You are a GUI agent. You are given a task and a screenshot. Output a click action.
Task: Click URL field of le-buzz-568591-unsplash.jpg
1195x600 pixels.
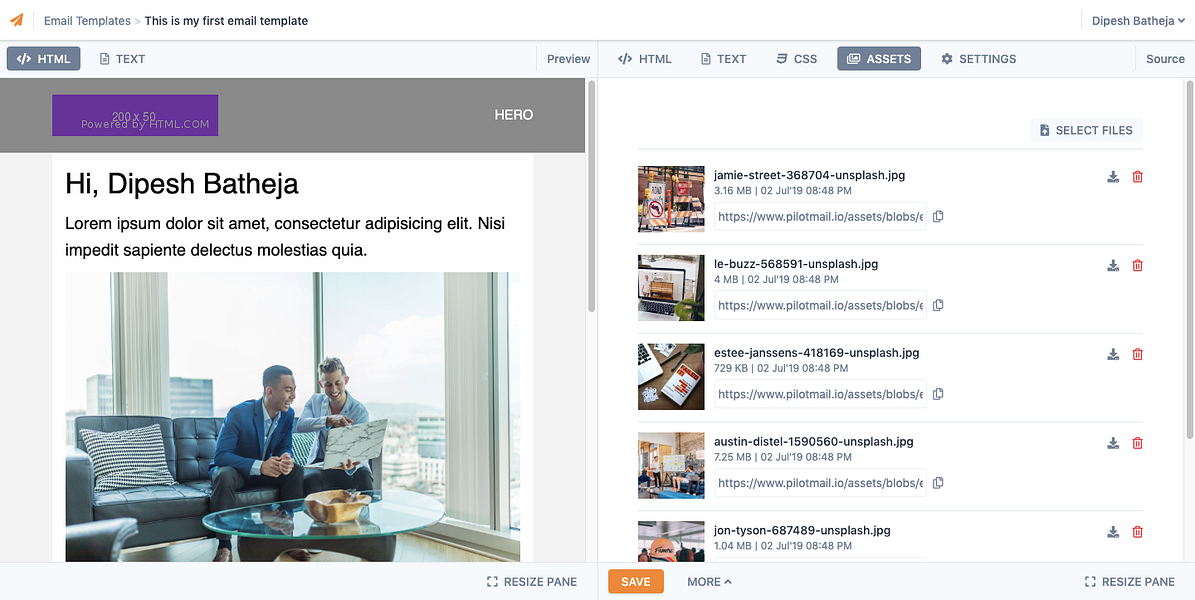tap(820, 305)
